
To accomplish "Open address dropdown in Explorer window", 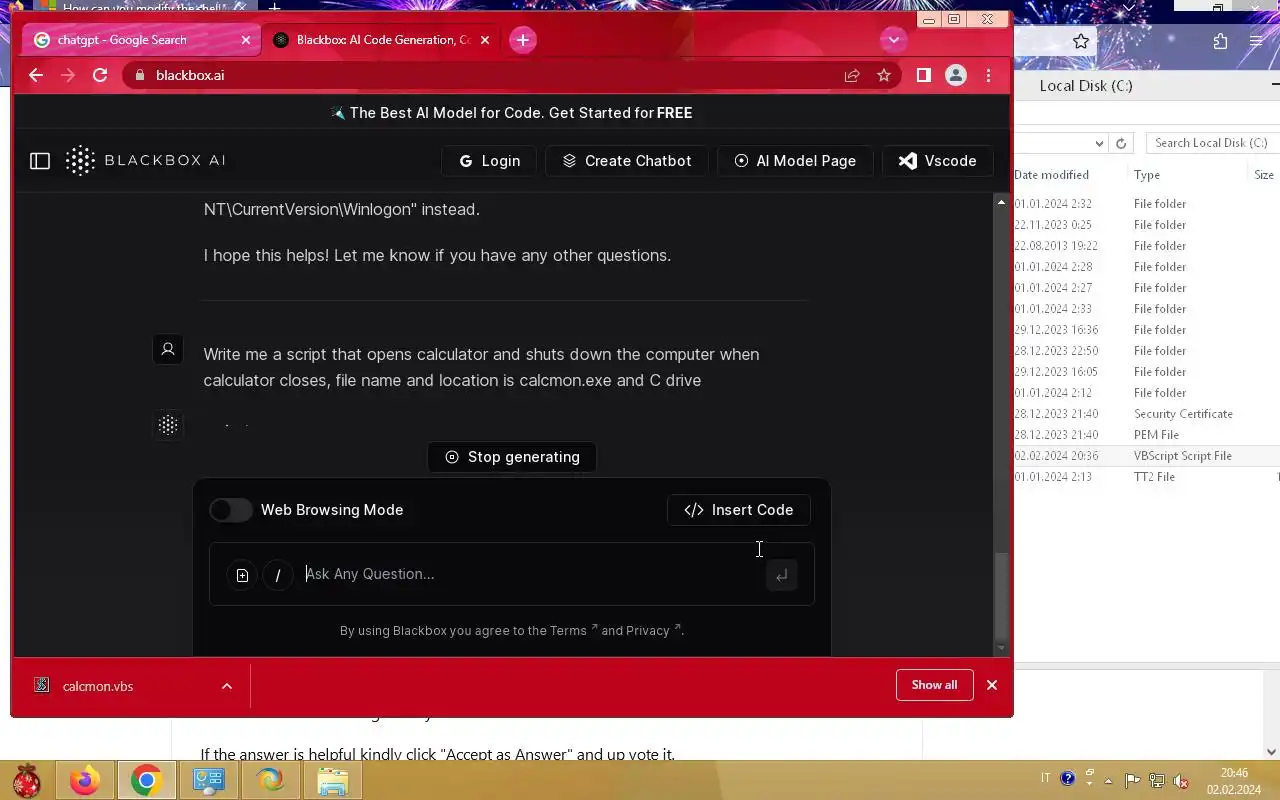I will pos(1099,143).
